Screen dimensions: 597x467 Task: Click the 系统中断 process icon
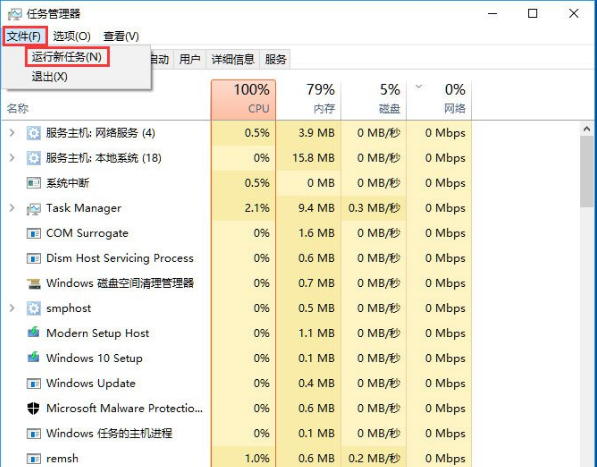(x=34, y=183)
